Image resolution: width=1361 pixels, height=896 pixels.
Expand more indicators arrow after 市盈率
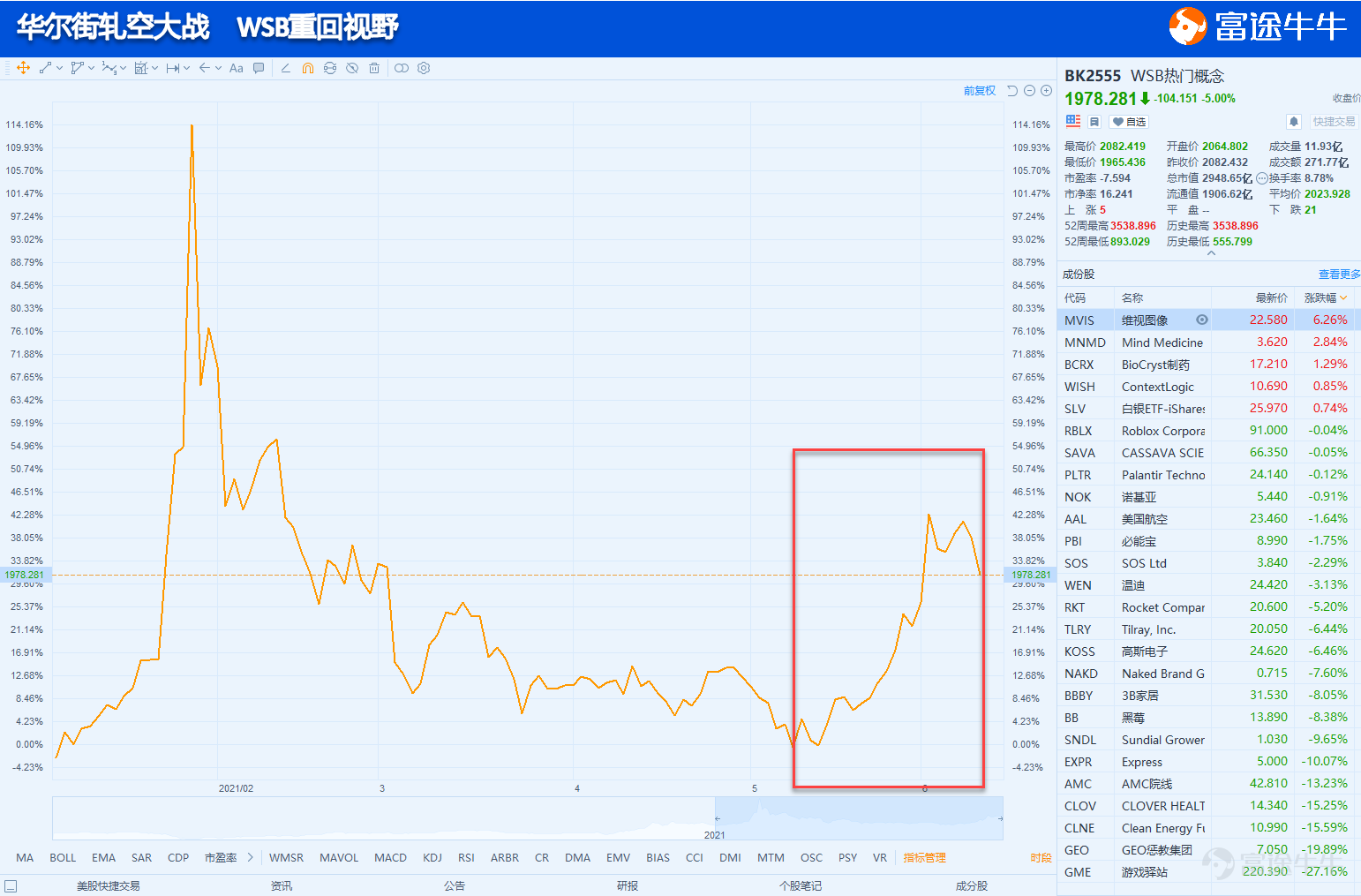(251, 857)
